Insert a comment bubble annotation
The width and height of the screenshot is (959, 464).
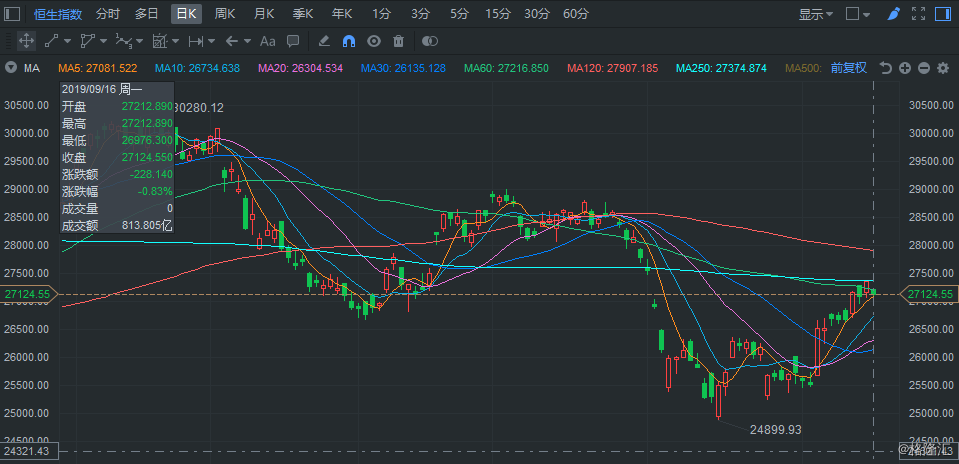click(293, 41)
